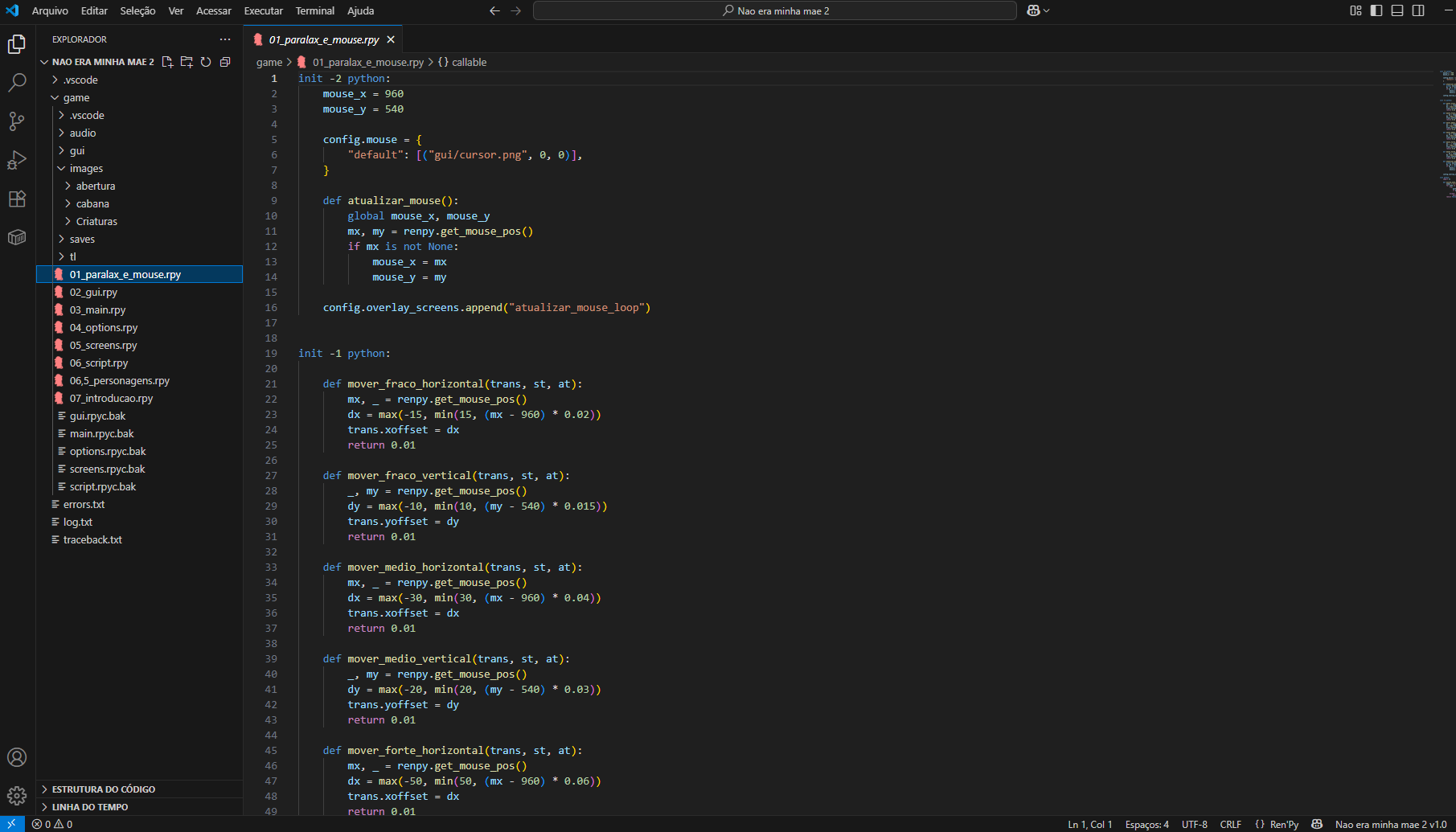The width and height of the screenshot is (1456, 832).
Task: Expand the gui folder
Action: [139, 150]
